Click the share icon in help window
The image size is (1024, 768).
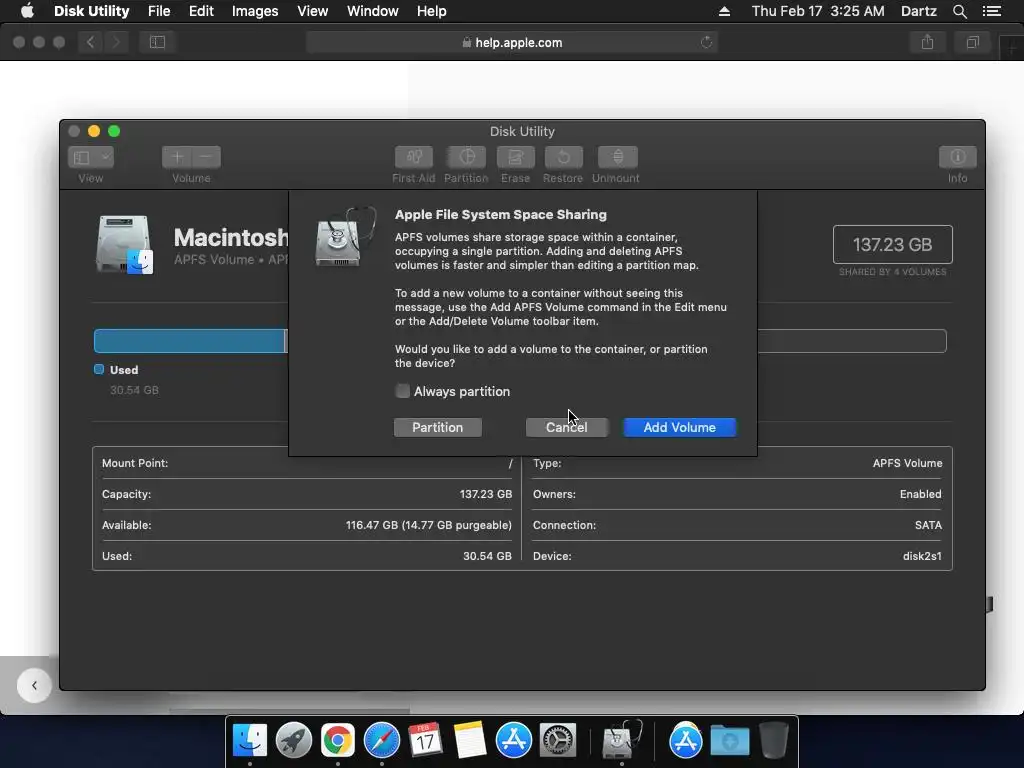click(927, 42)
